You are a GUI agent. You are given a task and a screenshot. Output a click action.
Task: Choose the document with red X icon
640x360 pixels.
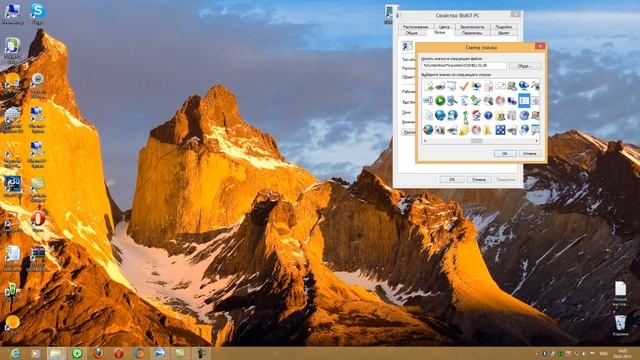click(x=488, y=86)
